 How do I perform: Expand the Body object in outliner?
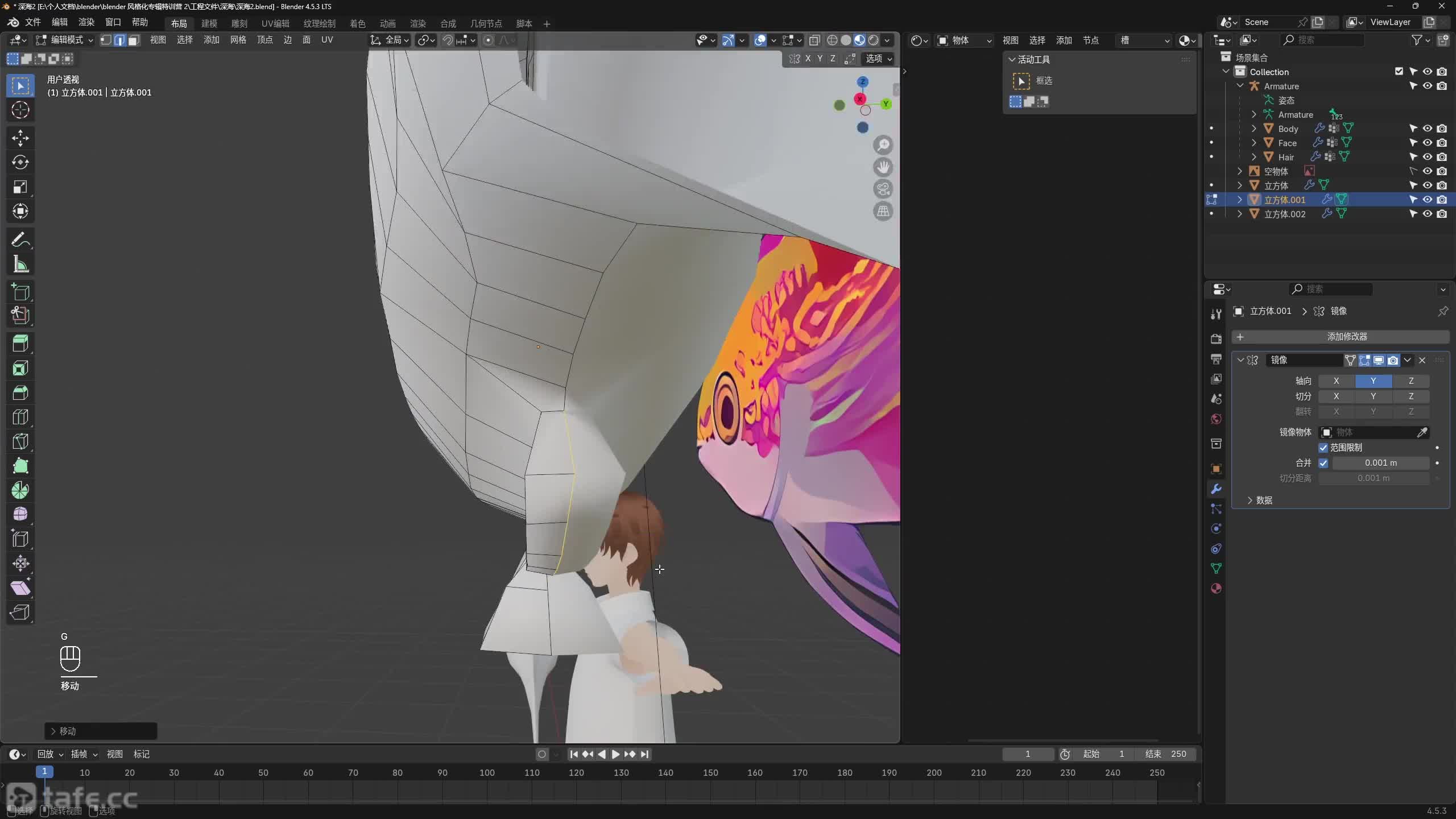pos(1254,129)
